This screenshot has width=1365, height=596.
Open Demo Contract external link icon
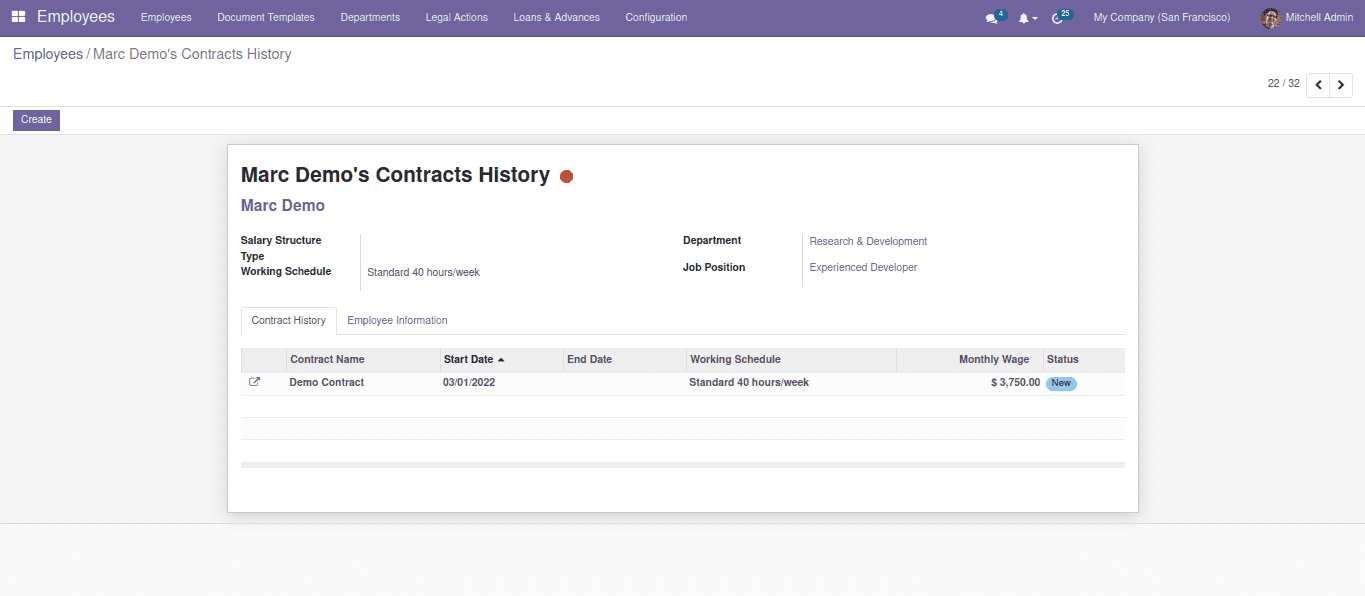pos(254,382)
